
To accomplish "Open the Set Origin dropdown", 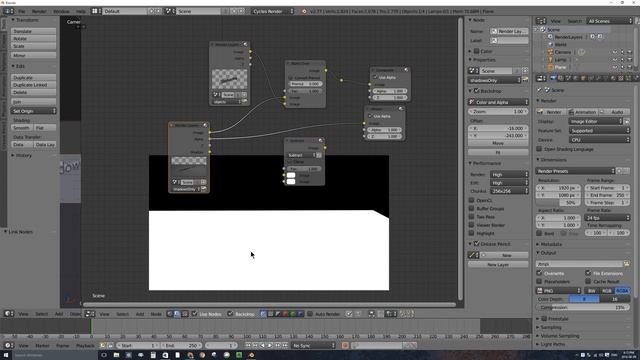I will click(33, 111).
